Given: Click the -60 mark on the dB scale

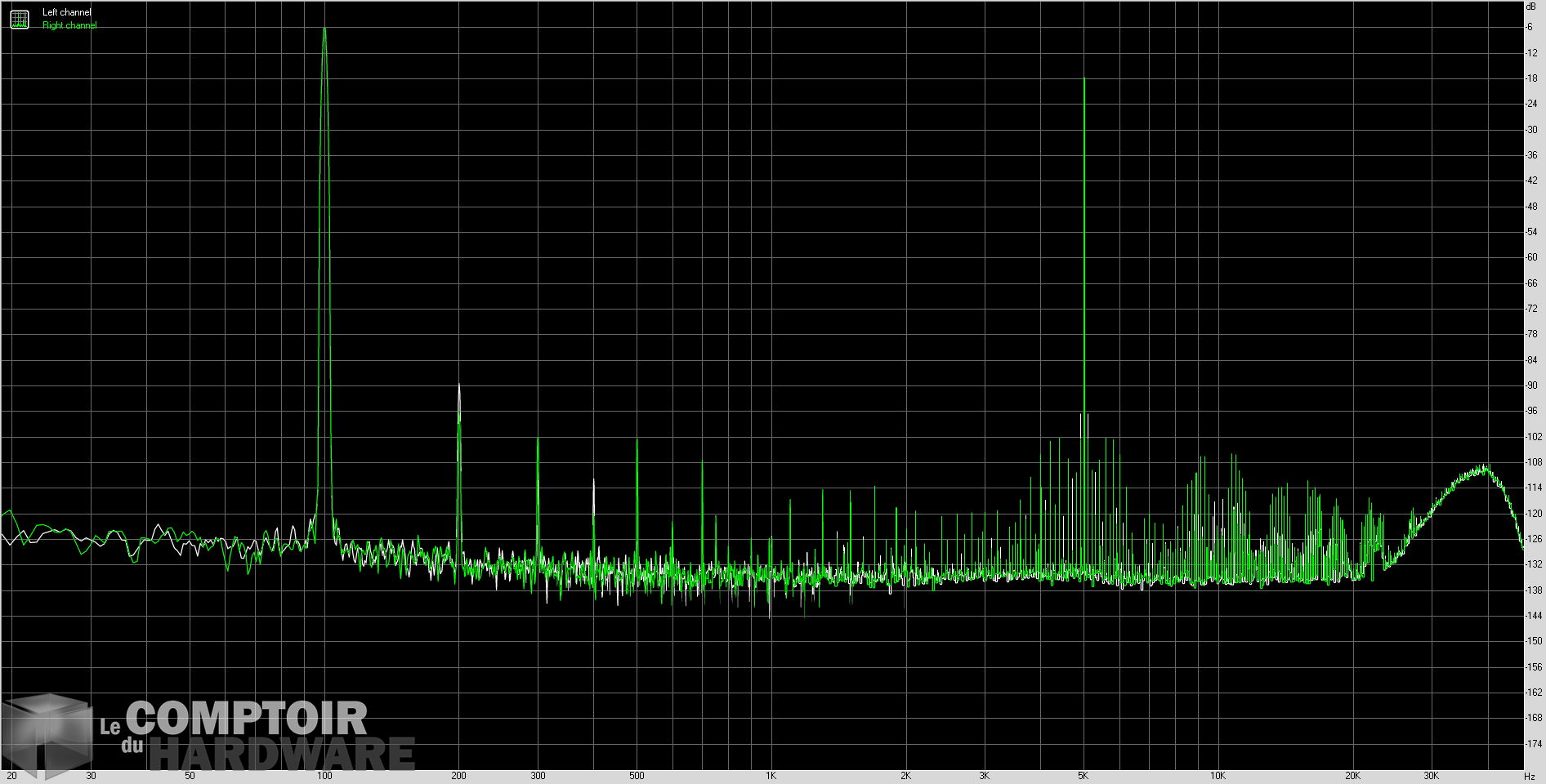Looking at the screenshot, I should coord(1531,257).
